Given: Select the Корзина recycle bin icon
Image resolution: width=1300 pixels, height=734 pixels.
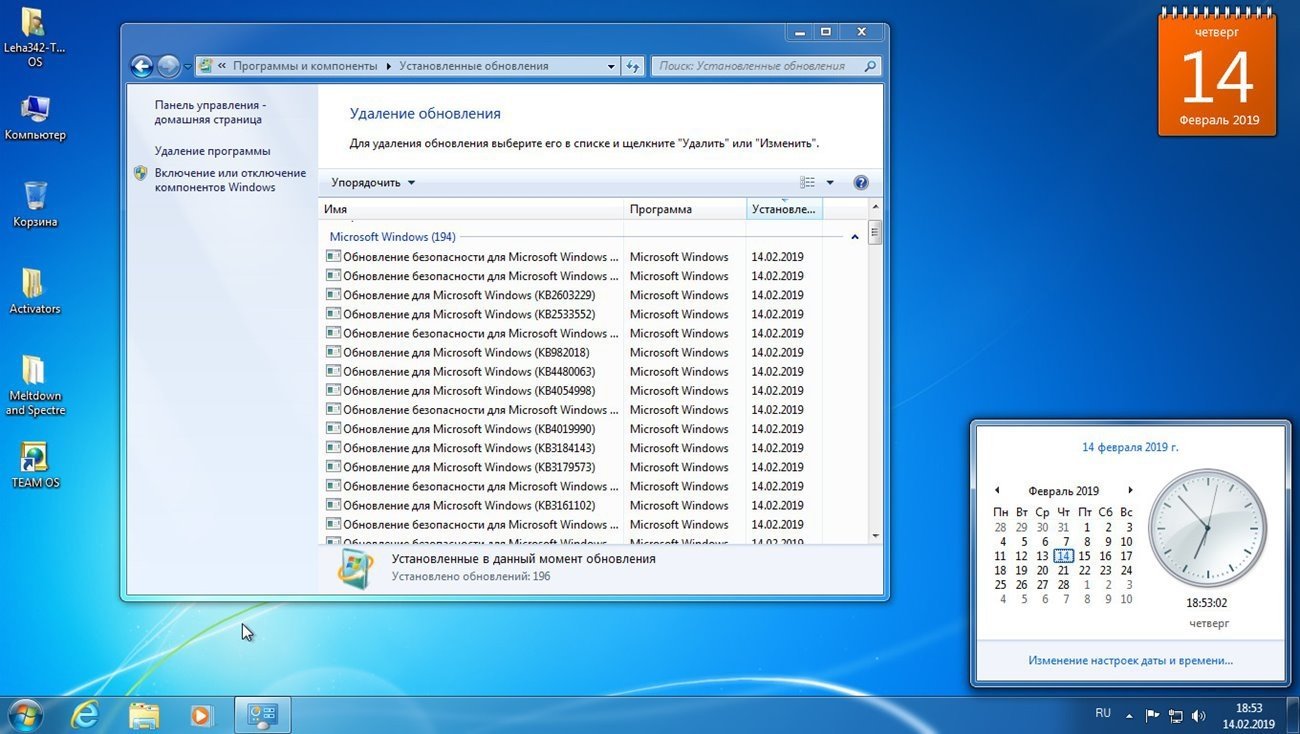Looking at the screenshot, I should pyautogui.click(x=35, y=204).
